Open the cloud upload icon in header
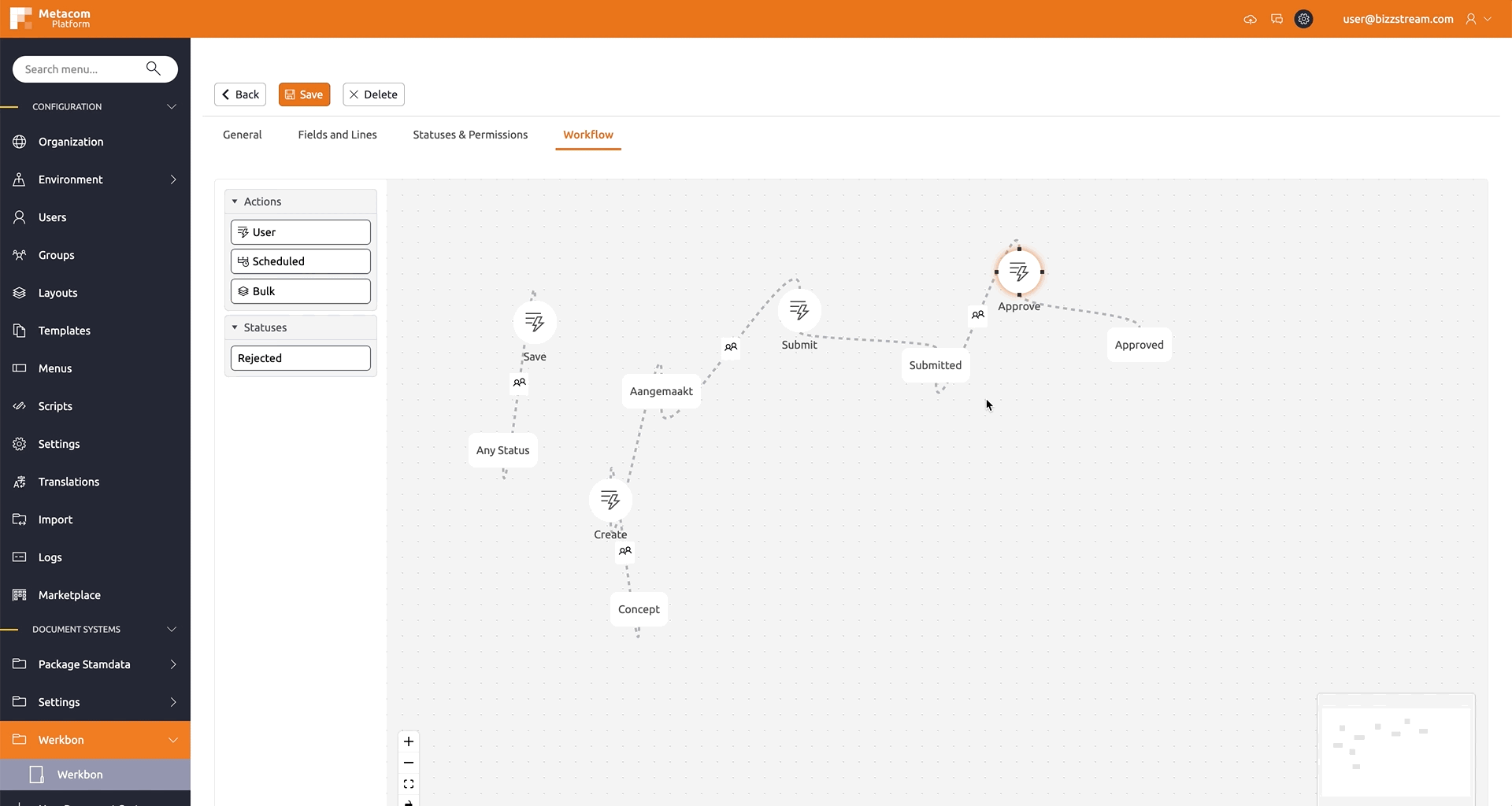Viewport: 1512px width, 806px height. point(1250,19)
